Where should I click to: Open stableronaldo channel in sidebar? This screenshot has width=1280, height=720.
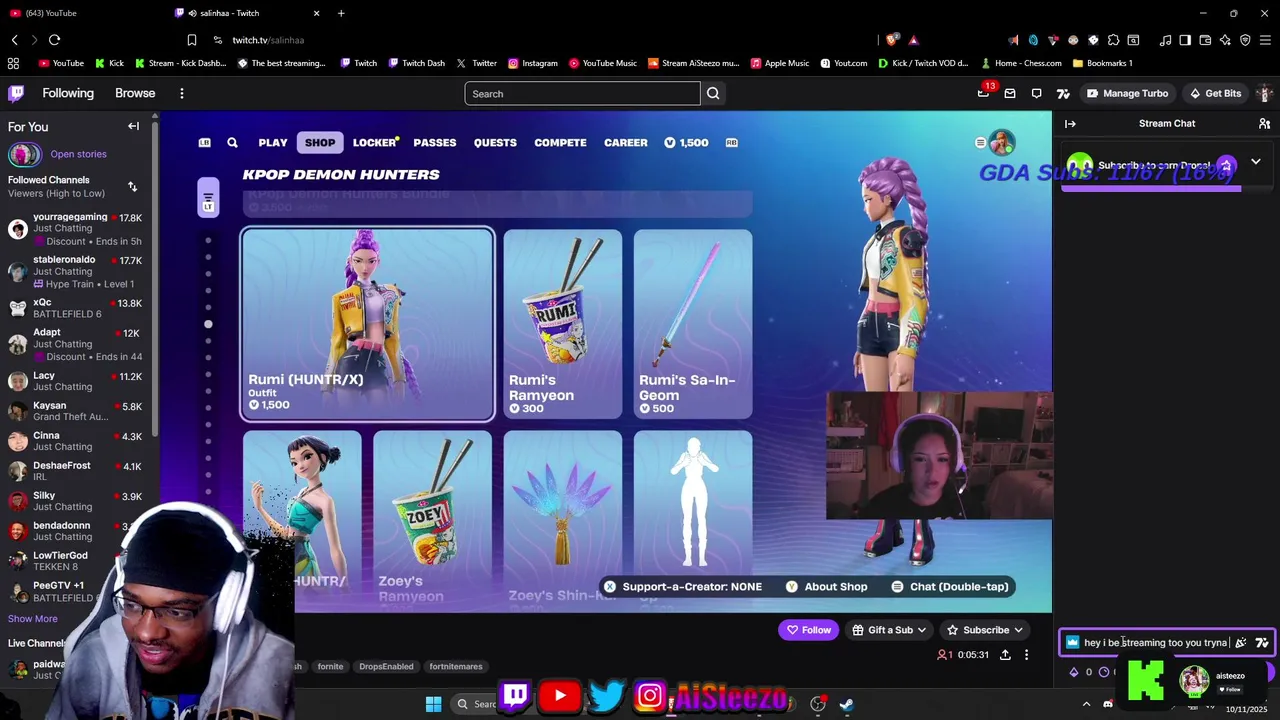click(x=77, y=271)
